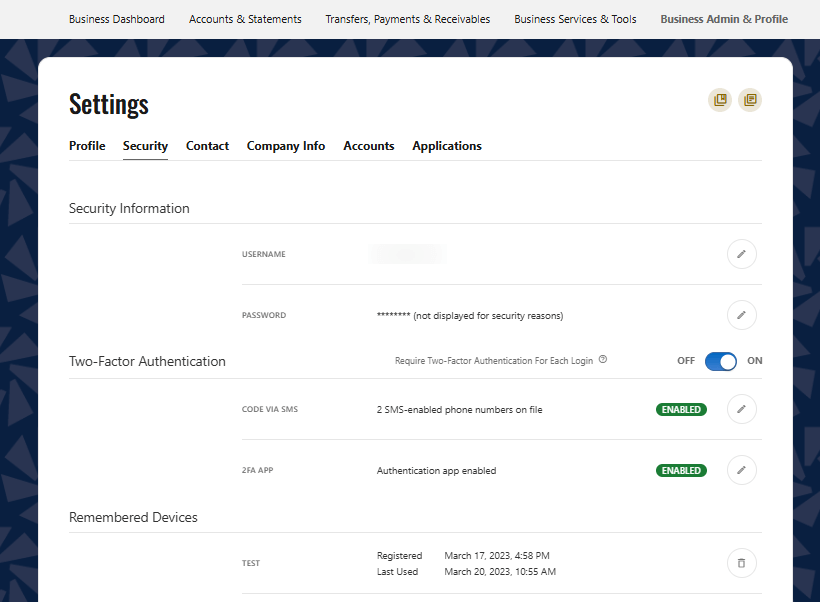This screenshot has width=820, height=602.
Task: Toggle Two-Factor Authentication for each login
Action: [x=720, y=361]
